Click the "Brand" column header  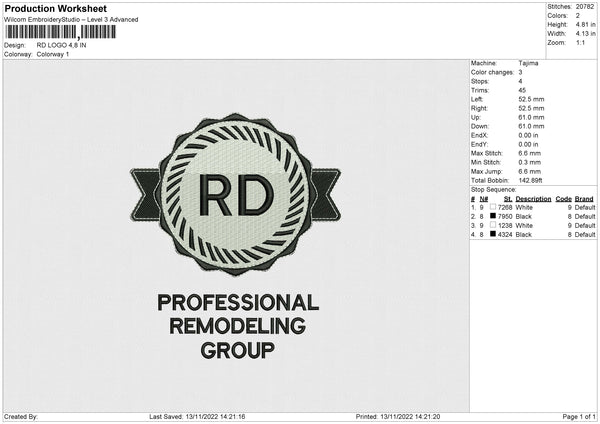[x=584, y=199]
